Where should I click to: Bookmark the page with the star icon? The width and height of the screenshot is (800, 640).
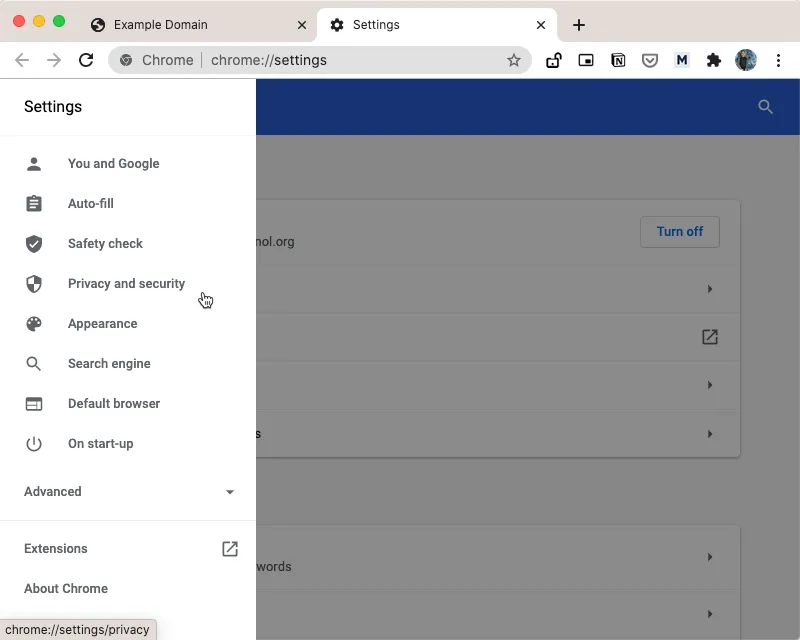tap(514, 60)
